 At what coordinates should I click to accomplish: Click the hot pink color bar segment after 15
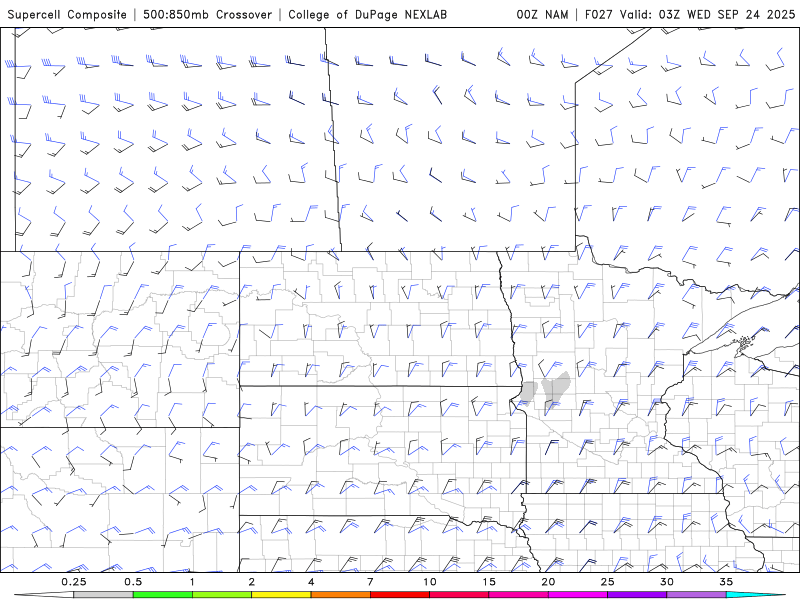click(x=518, y=595)
